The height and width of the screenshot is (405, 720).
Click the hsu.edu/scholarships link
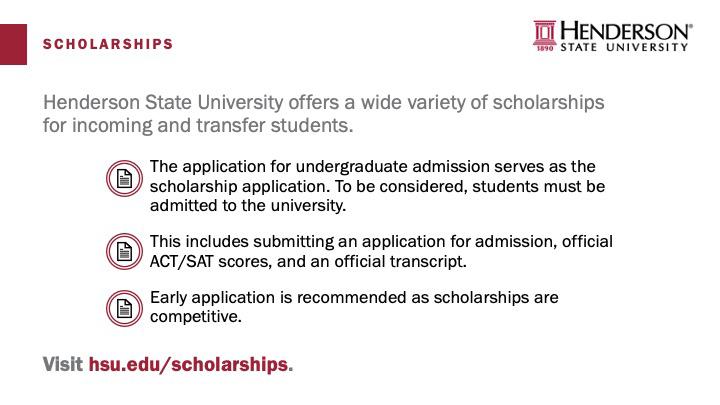pyautogui.click(x=189, y=365)
